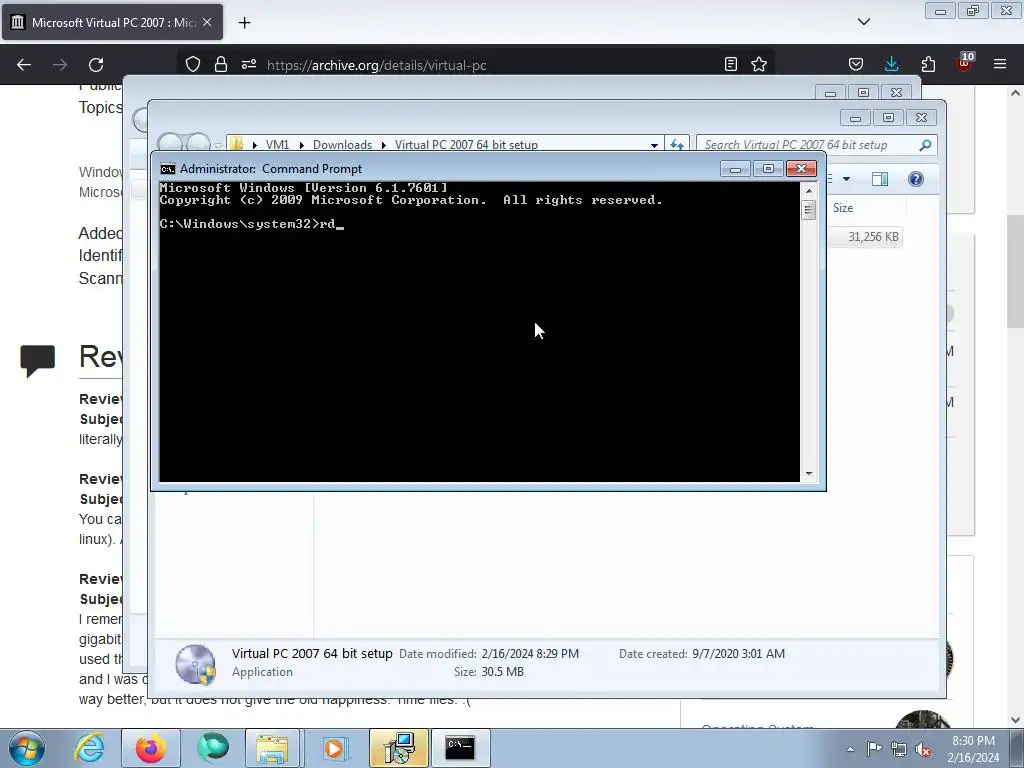Image resolution: width=1024 pixels, height=768 pixels.
Task: Reload the archive.org page
Action: pyautogui.click(x=96, y=65)
